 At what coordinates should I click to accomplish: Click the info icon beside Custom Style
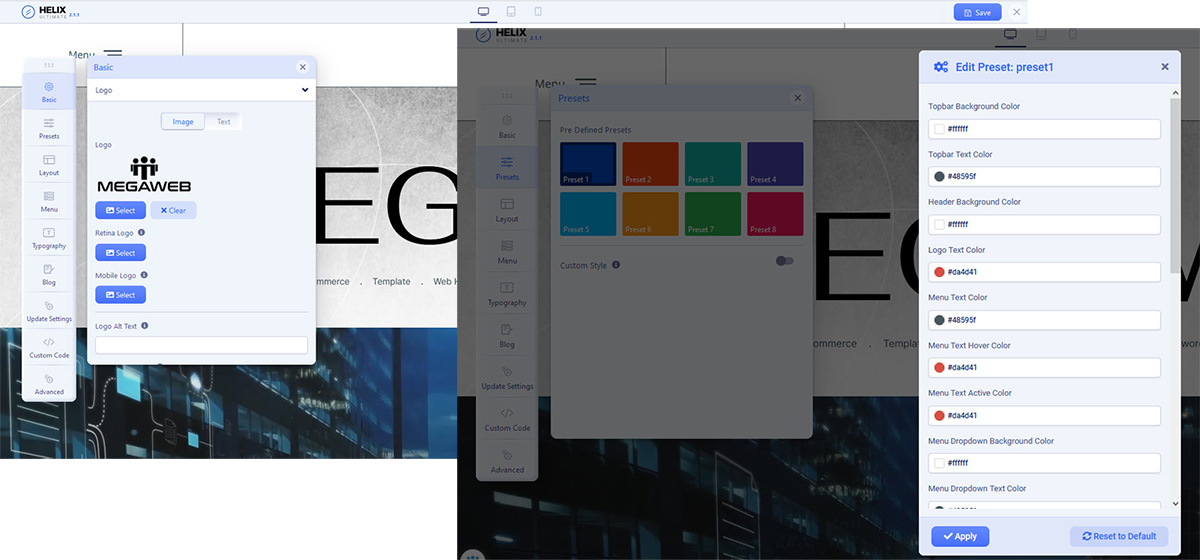click(616, 265)
